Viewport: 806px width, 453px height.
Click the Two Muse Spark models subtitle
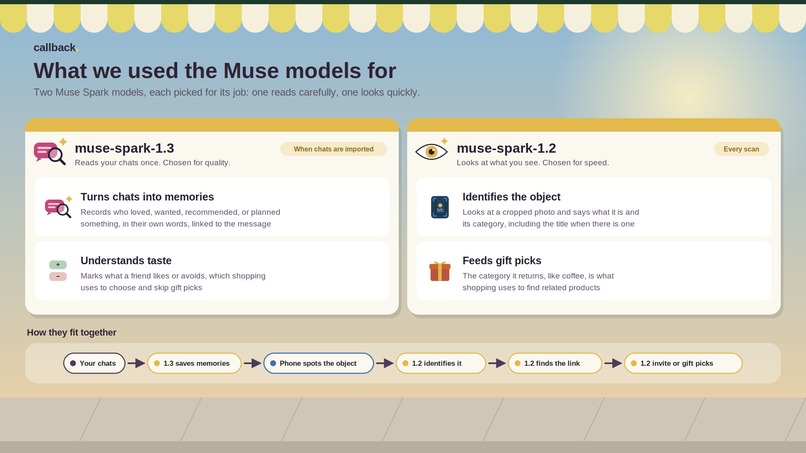coord(227,93)
